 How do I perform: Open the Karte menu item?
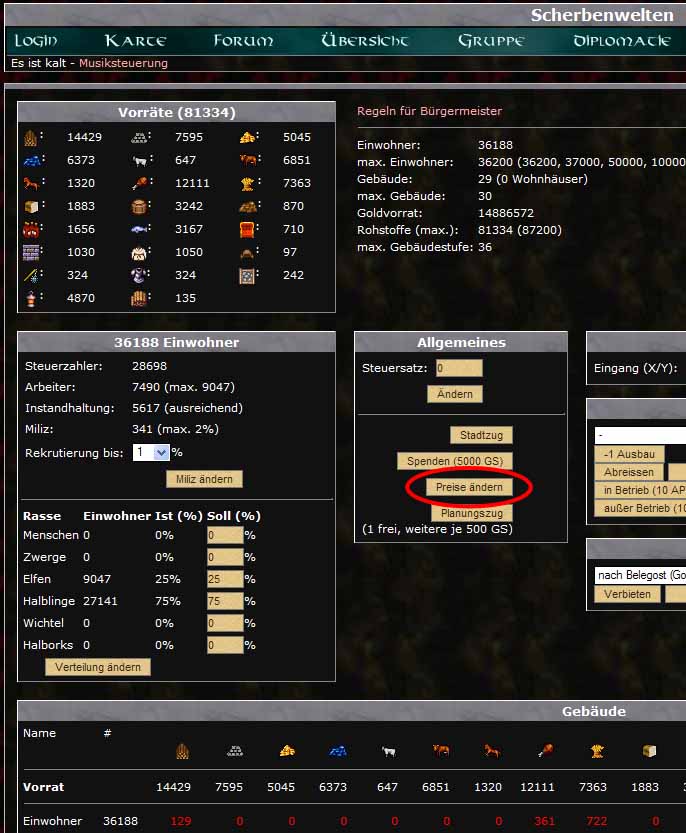pos(135,41)
